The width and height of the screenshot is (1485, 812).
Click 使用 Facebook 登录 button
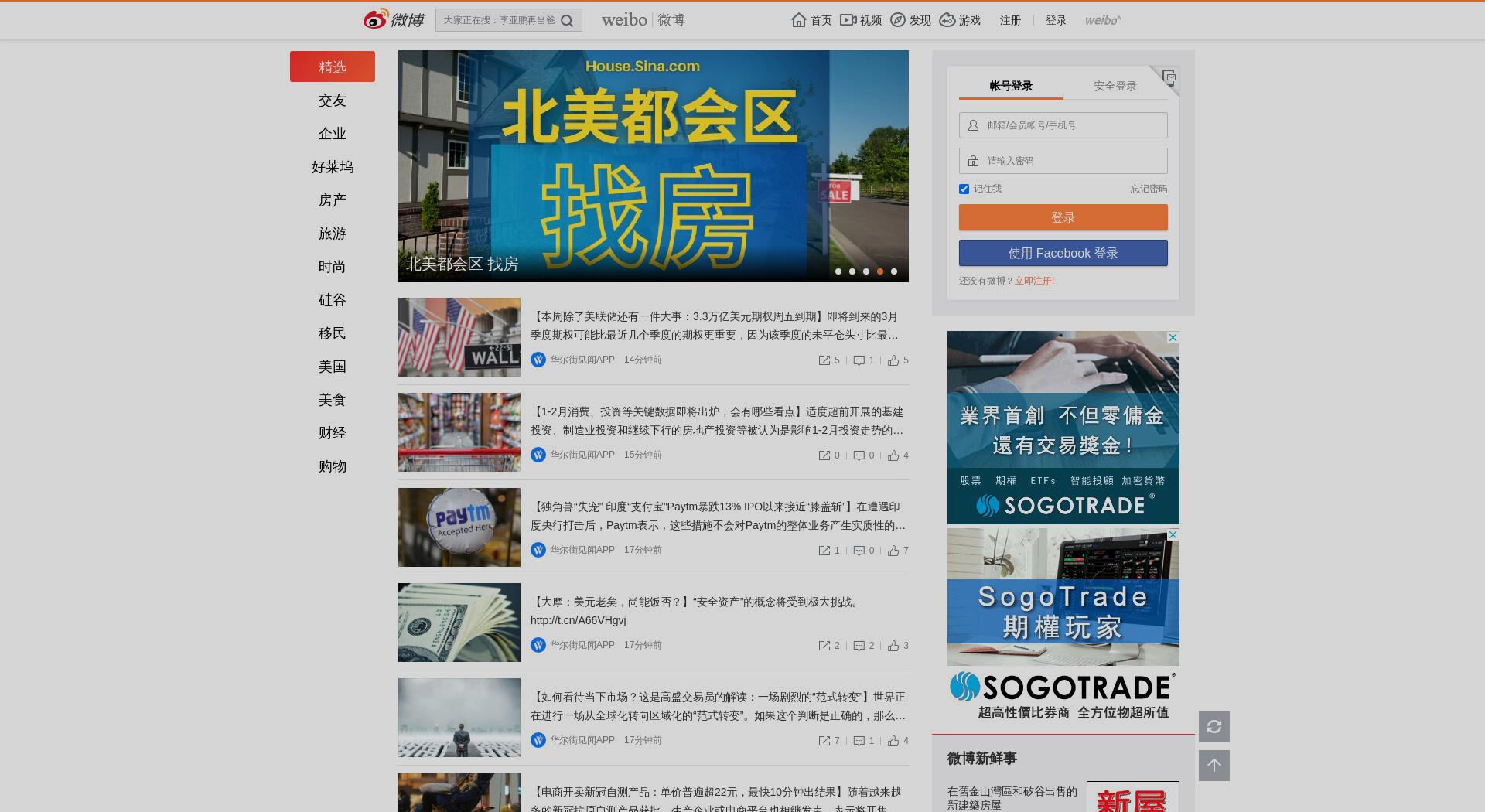(x=1063, y=253)
